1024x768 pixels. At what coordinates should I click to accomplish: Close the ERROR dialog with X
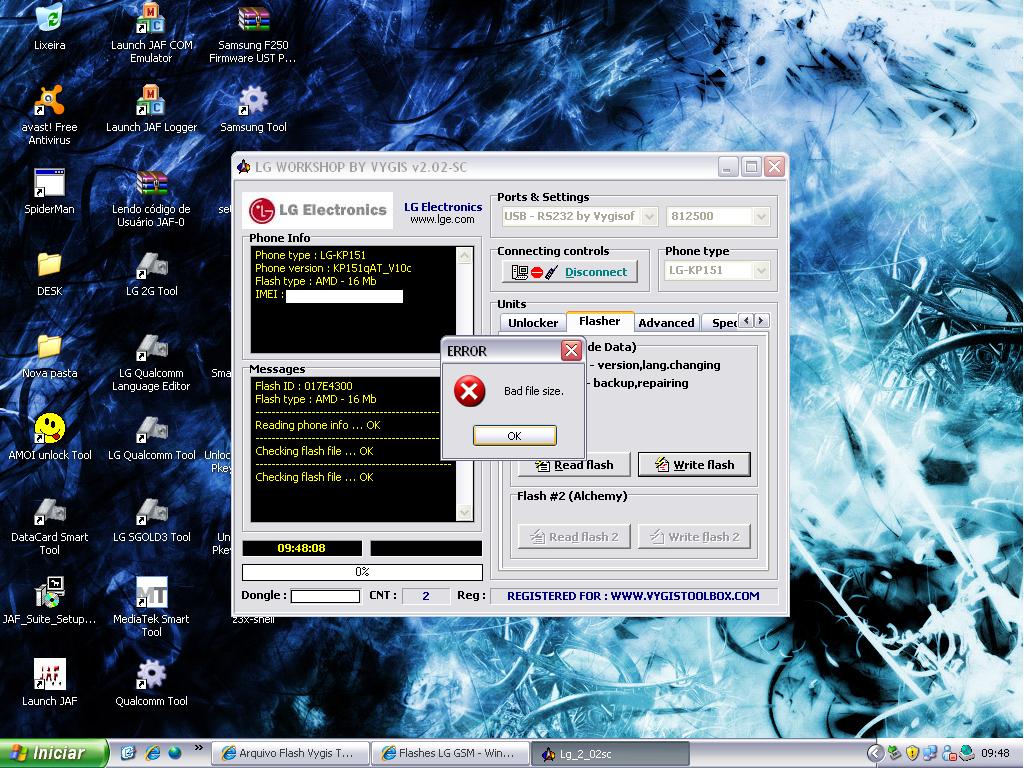coord(571,351)
